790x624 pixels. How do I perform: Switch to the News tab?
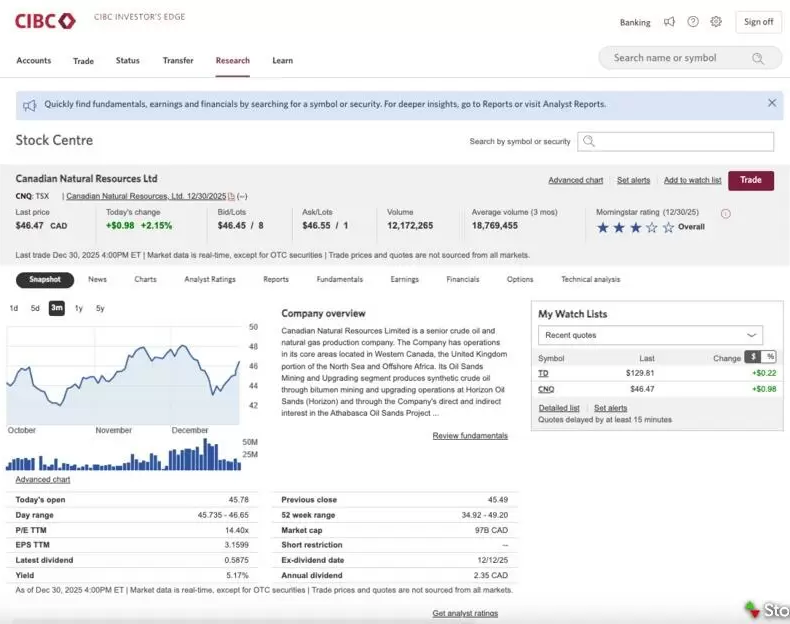point(97,279)
